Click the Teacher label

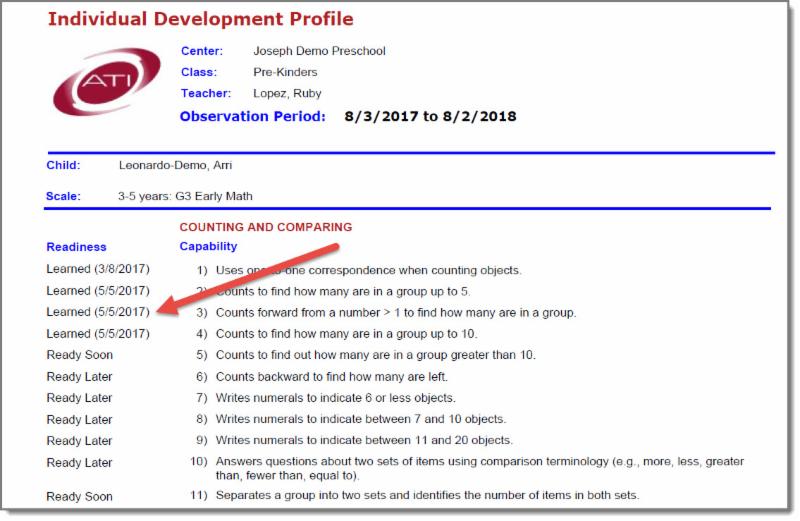point(206,93)
